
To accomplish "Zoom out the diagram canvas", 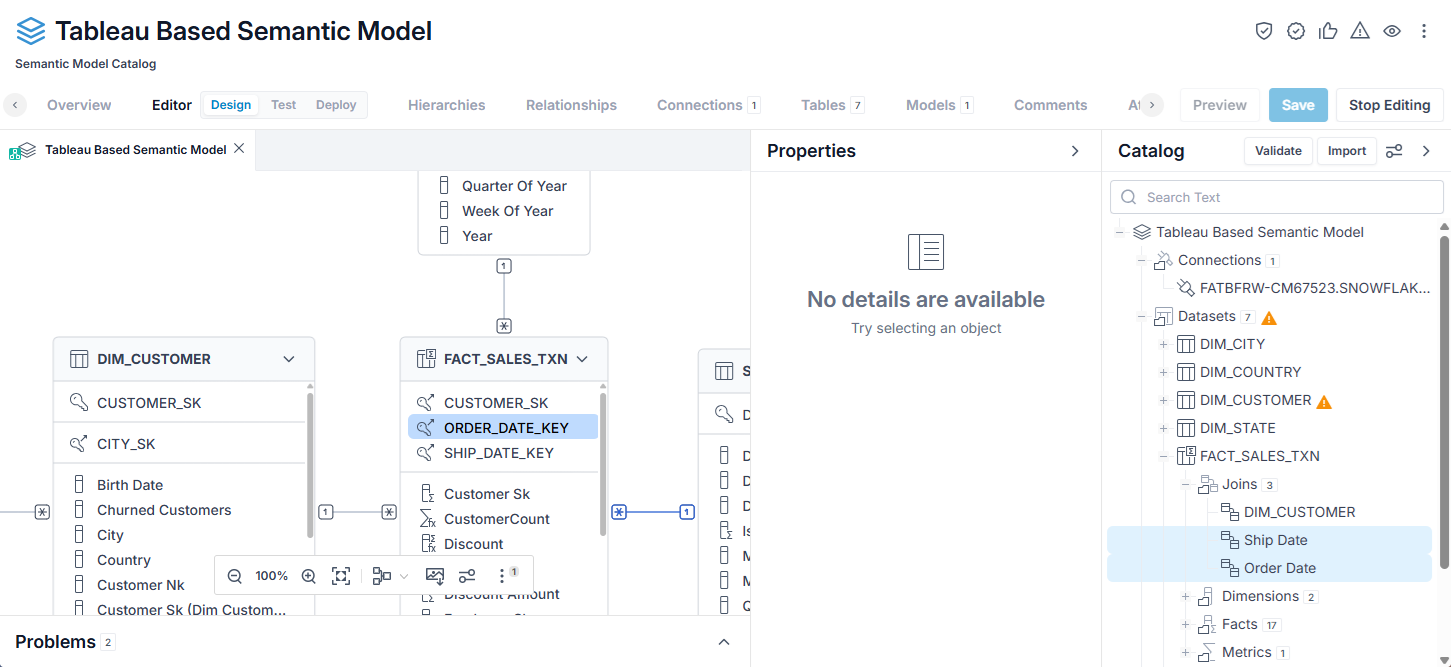I will (235, 576).
